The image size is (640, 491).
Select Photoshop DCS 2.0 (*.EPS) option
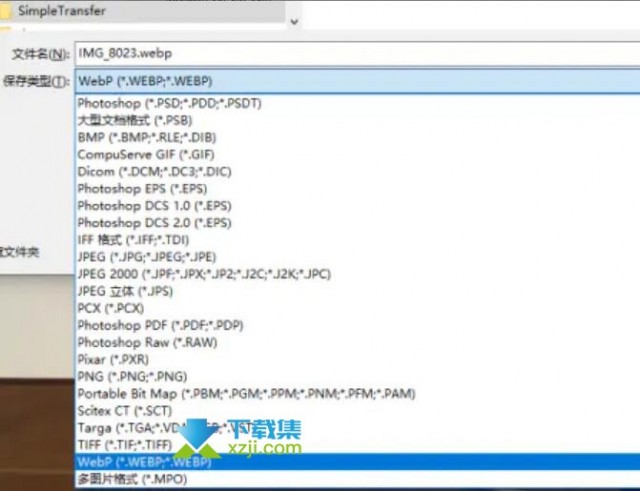click(358, 223)
